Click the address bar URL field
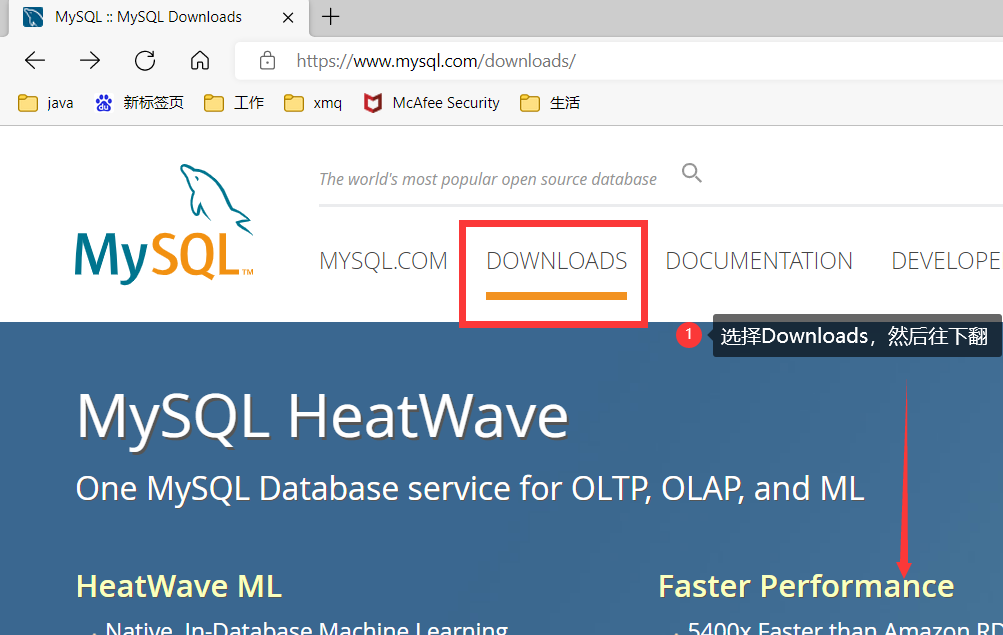Screen dimensions: 1003x635 coord(619,61)
